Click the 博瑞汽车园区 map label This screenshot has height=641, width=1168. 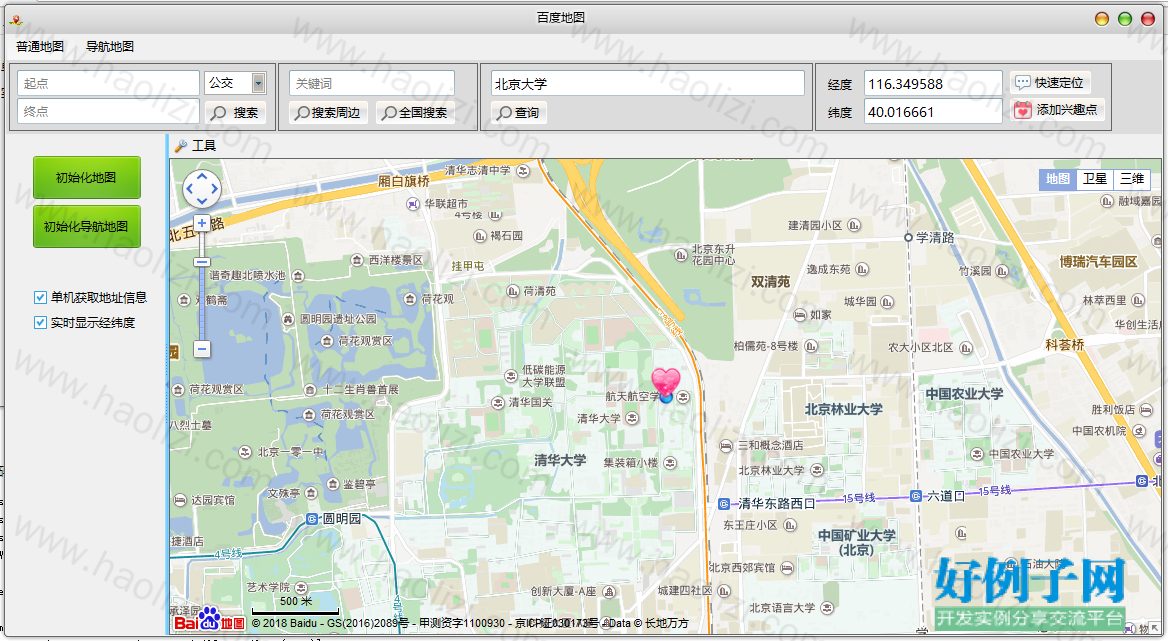tap(1099, 261)
